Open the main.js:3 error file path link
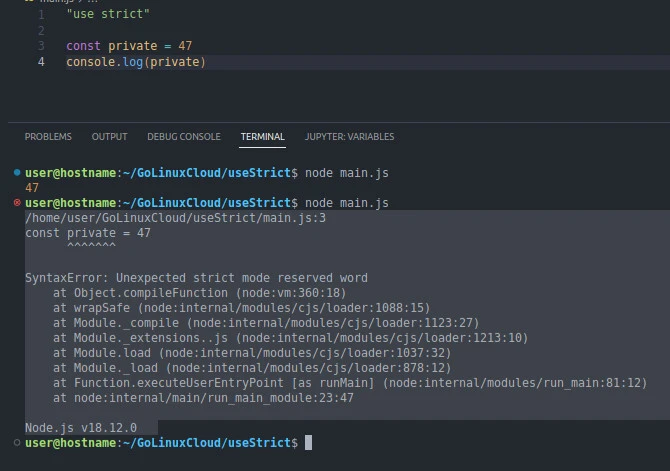Image resolution: width=670 pixels, height=471 pixels. [x=175, y=218]
